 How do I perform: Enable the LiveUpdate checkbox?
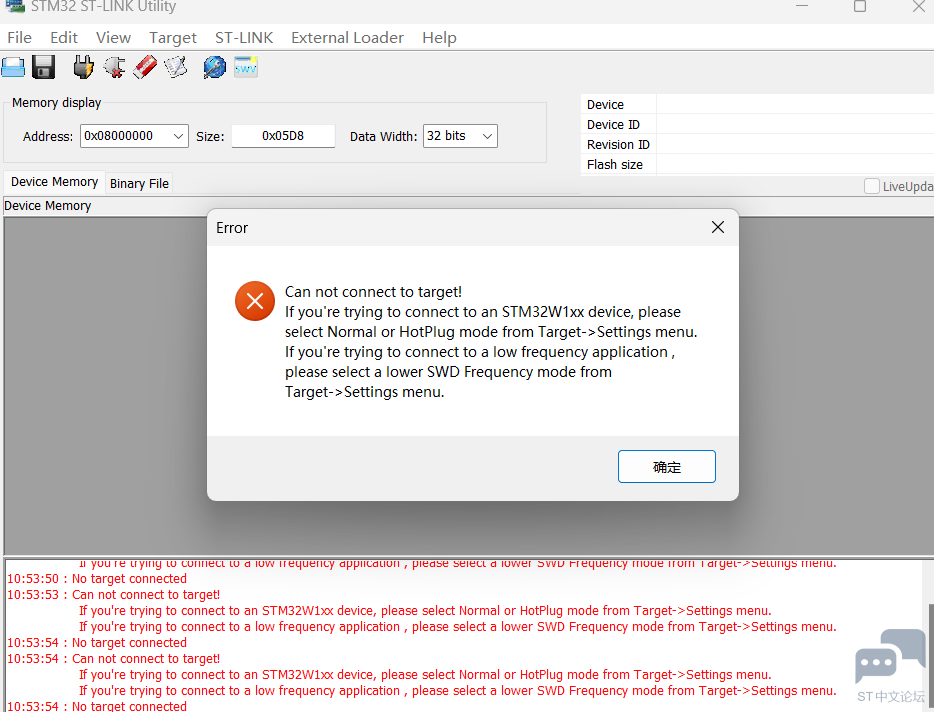coord(871,186)
